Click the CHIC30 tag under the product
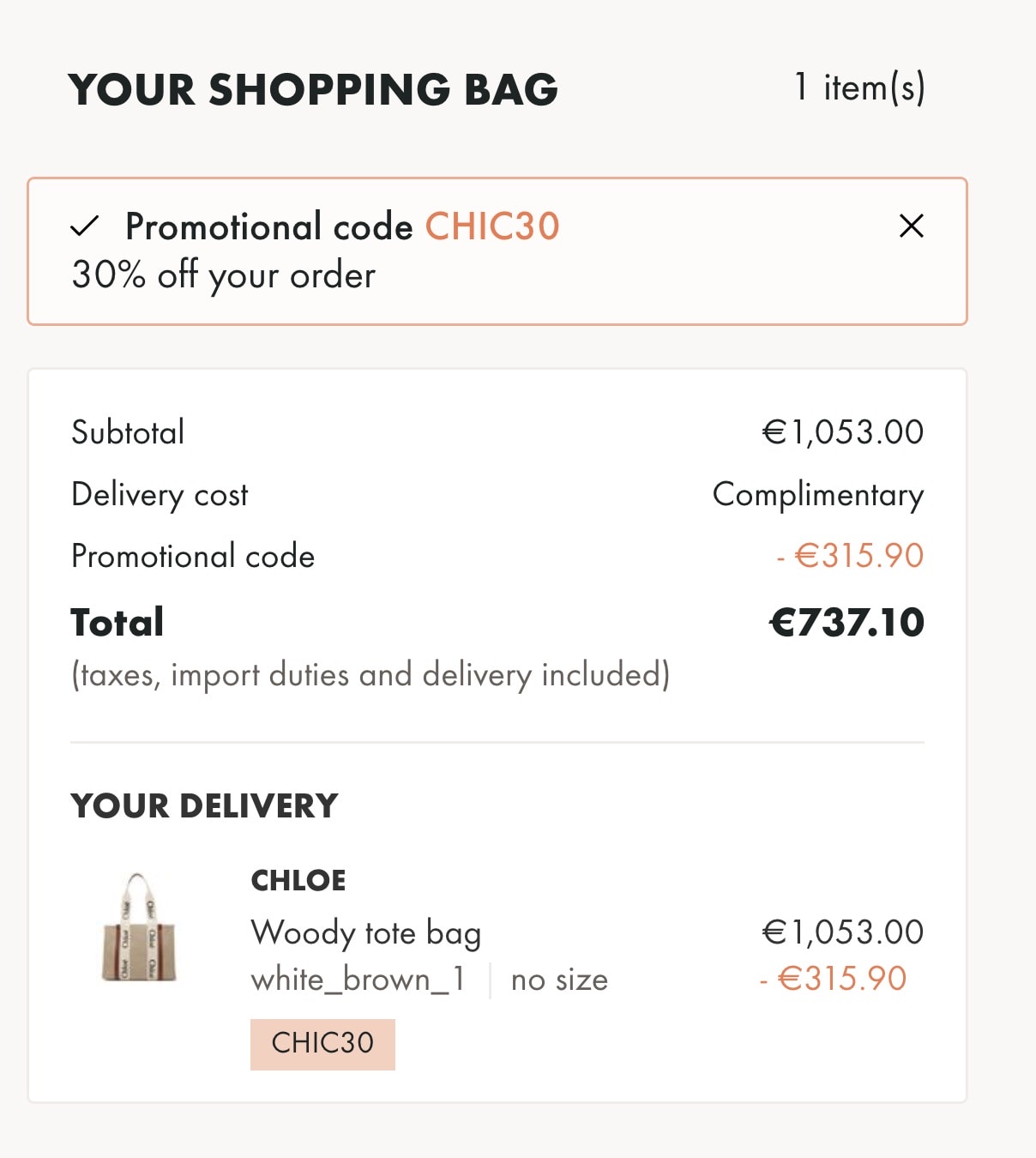 pos(322,1044)
